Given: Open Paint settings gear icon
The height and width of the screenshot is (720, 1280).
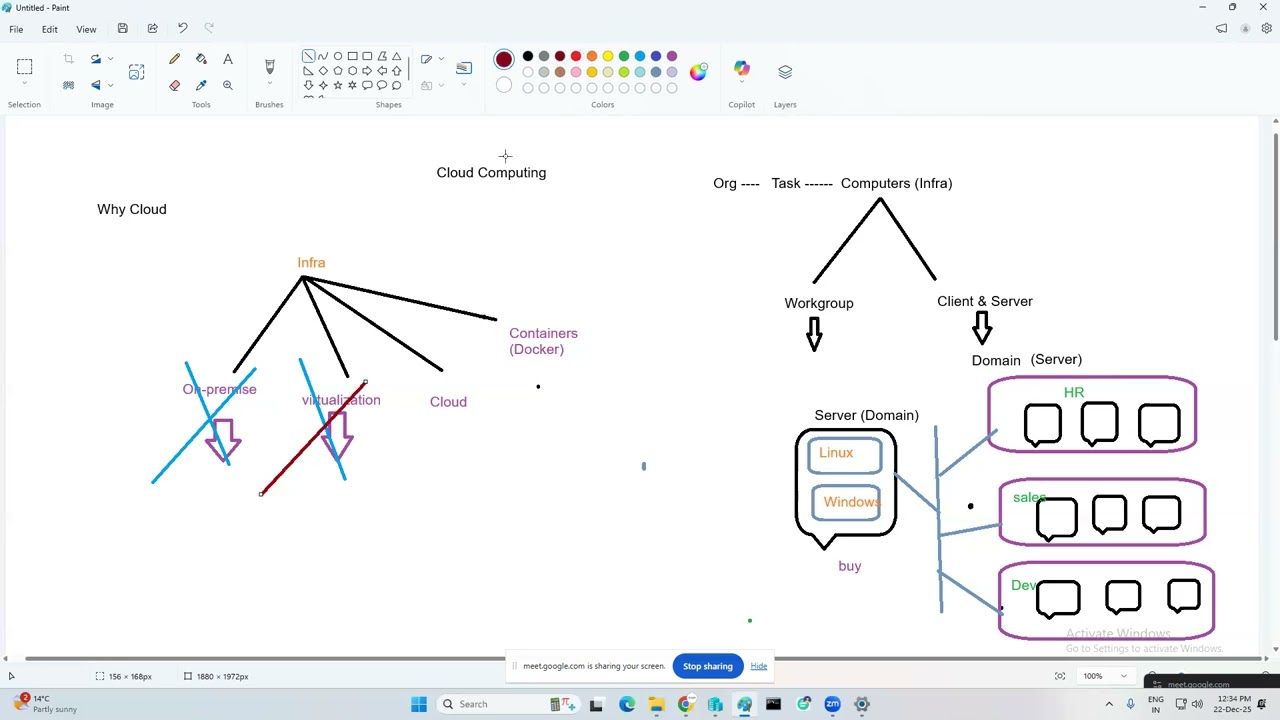Looking at the screenshot, I should (x=1267, y=29).
